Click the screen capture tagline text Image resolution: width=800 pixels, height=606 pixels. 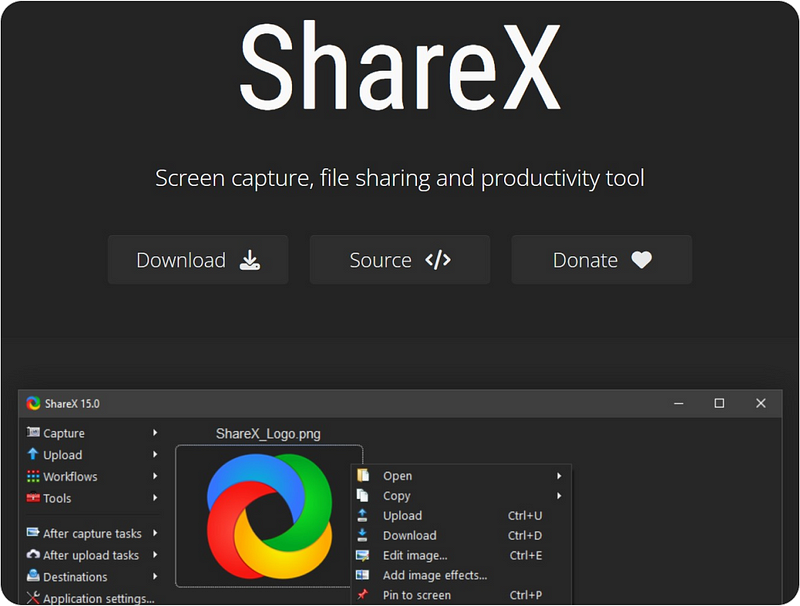[x=399, y=178]
